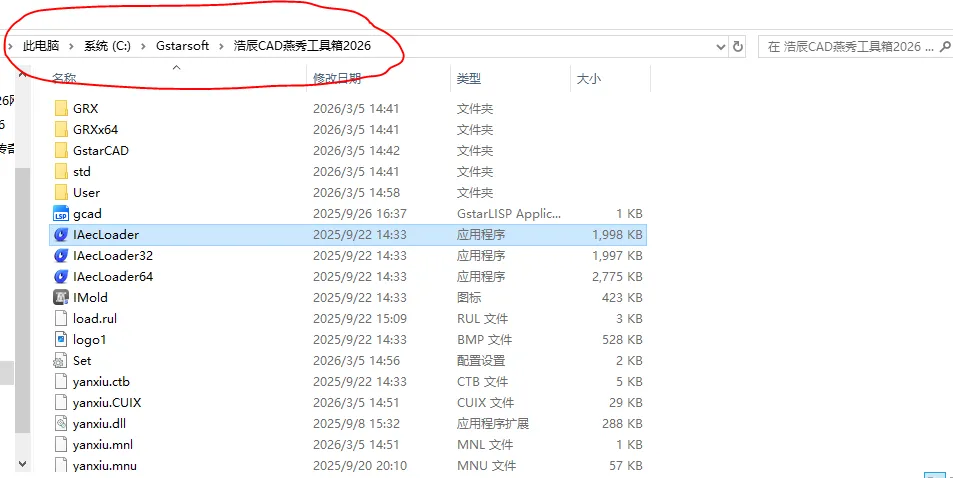Click the GstarCAD folder name

pos(101,150)
